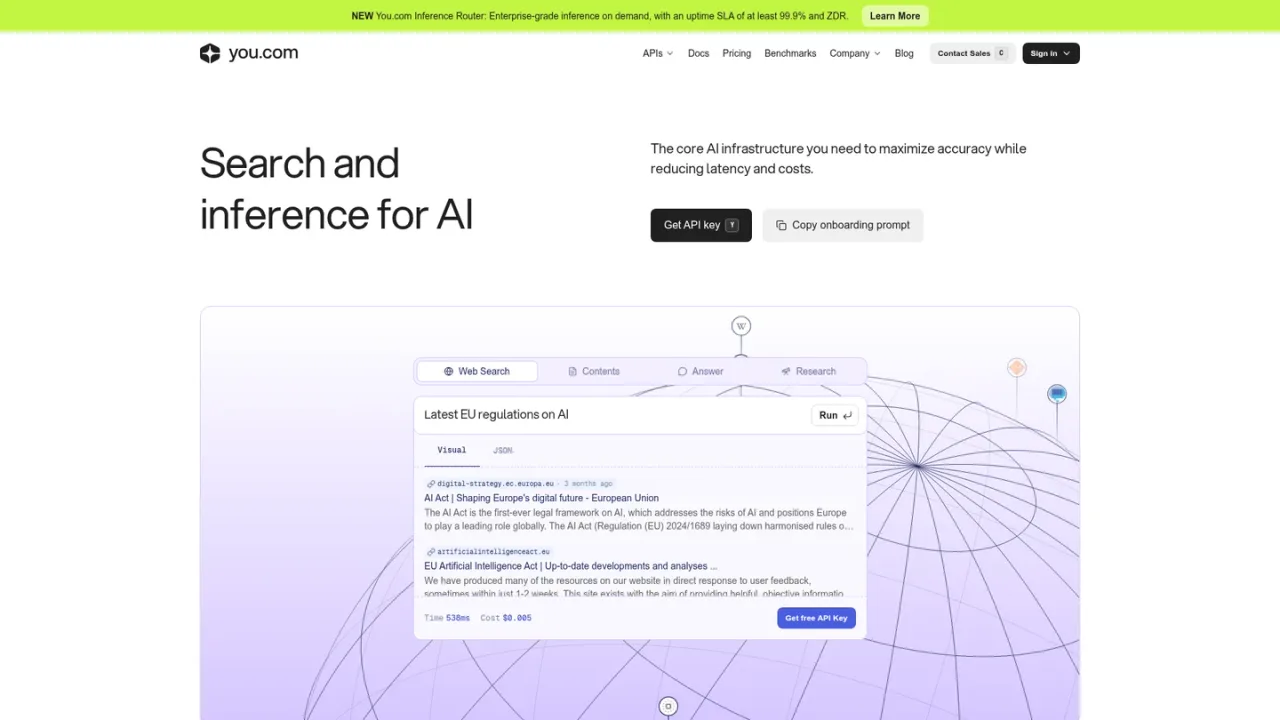This screenshot has width=1280, height=720.
Task: Click the Contact Sales button
Action: pos(972,53)
